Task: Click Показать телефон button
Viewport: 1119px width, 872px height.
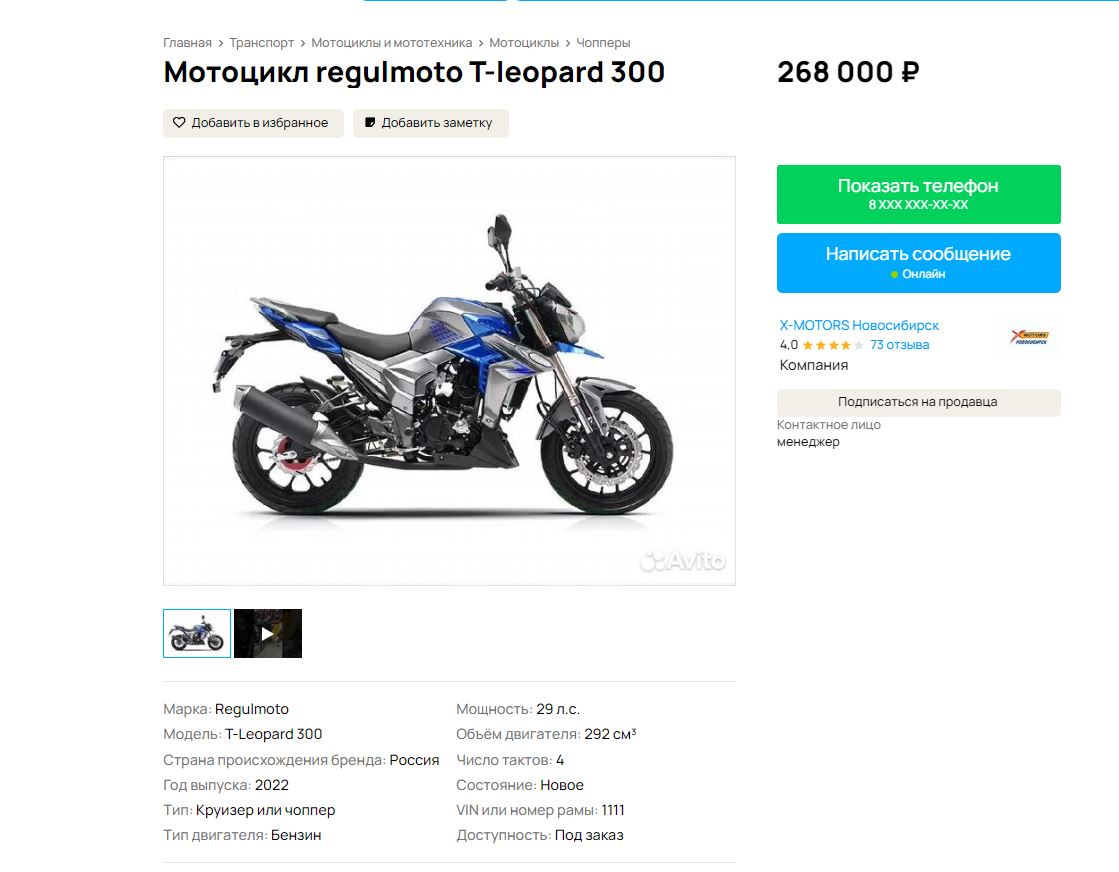Action: (918, 194)
